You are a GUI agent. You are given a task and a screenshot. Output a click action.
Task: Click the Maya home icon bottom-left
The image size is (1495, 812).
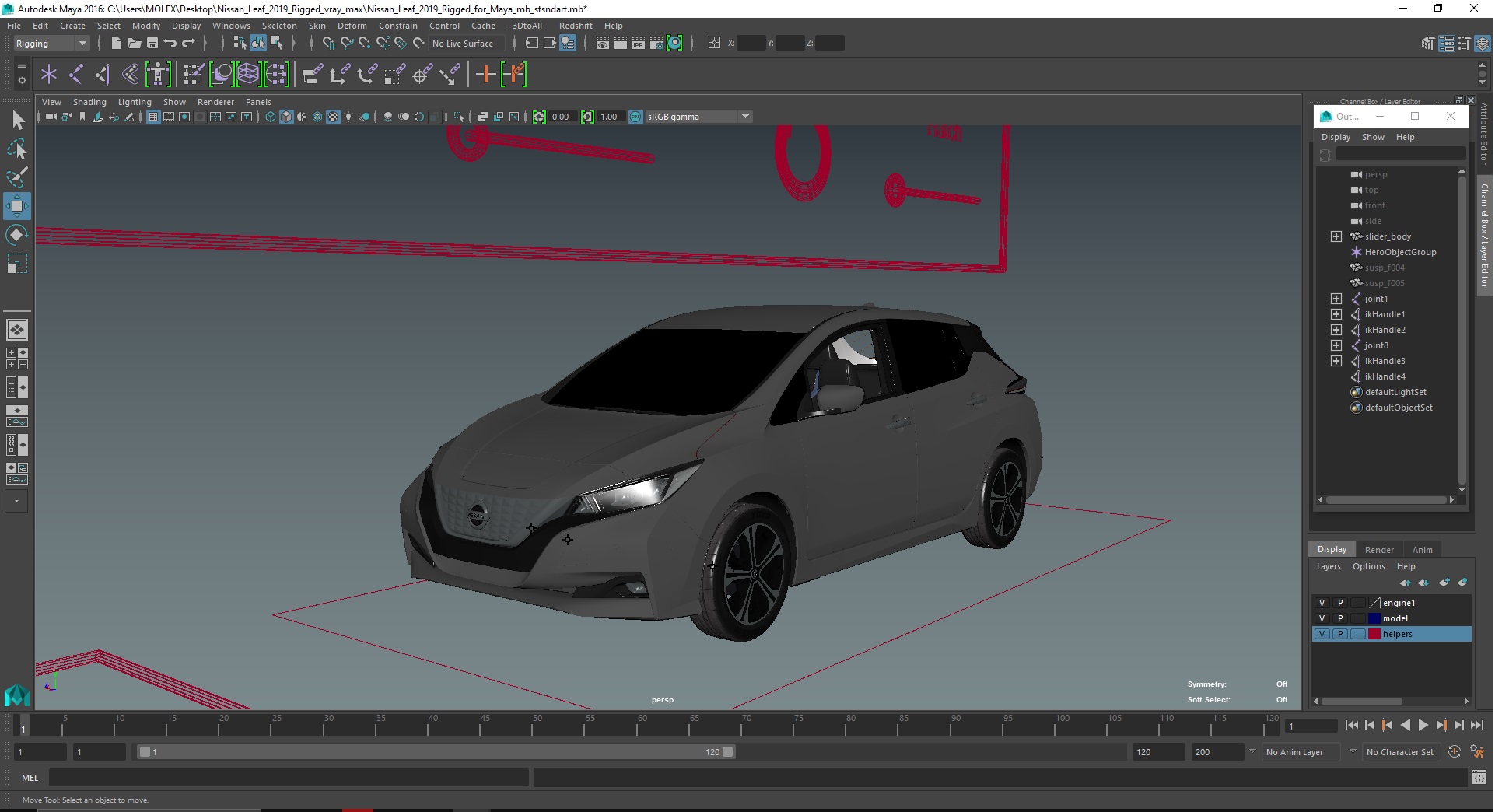(x=17, y=695)
